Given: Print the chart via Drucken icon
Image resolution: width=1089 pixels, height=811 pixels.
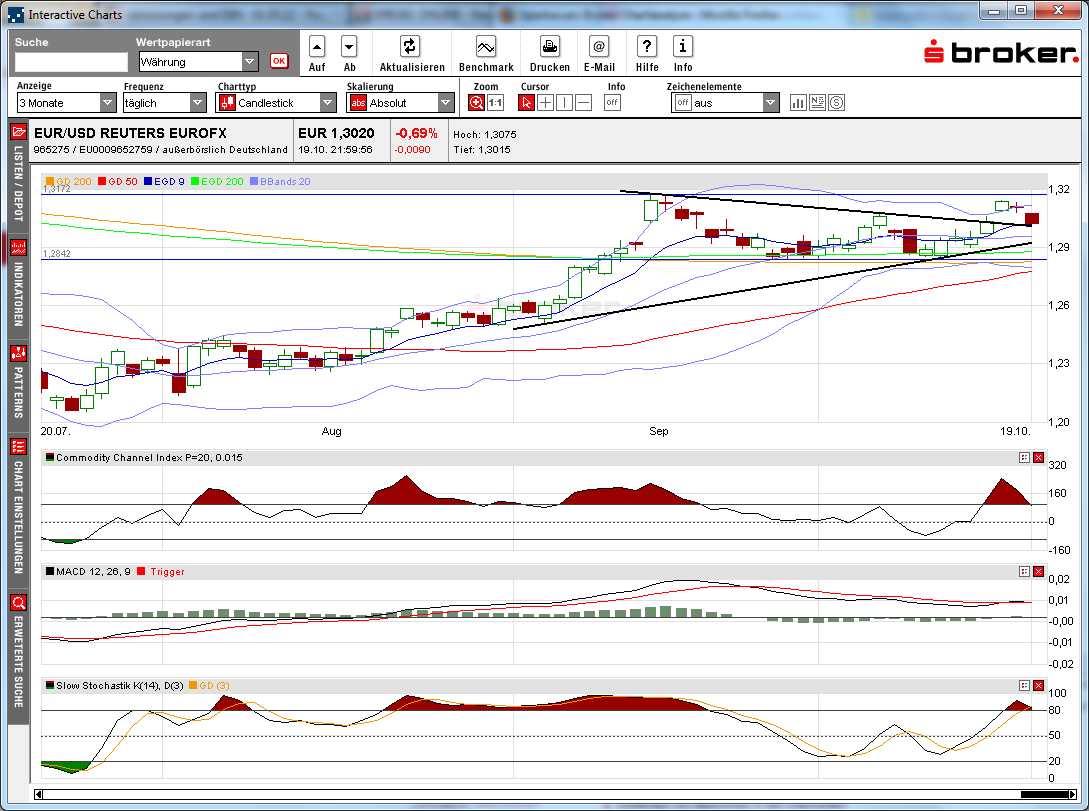Looking at the screenshot, I should click(x=550, y=47).
